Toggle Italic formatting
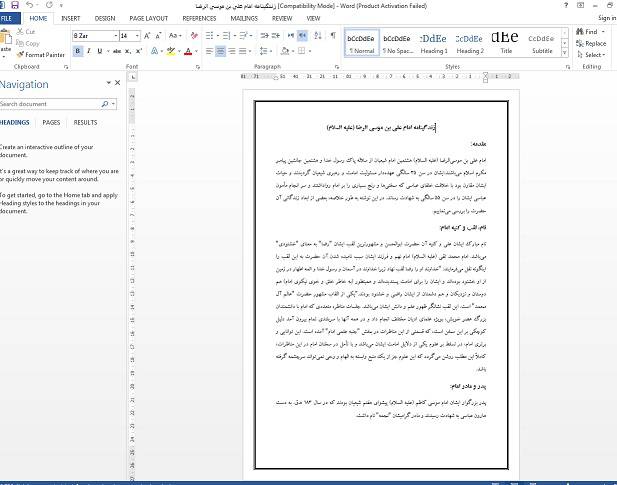617x485 pixels. tap(89, 51)
